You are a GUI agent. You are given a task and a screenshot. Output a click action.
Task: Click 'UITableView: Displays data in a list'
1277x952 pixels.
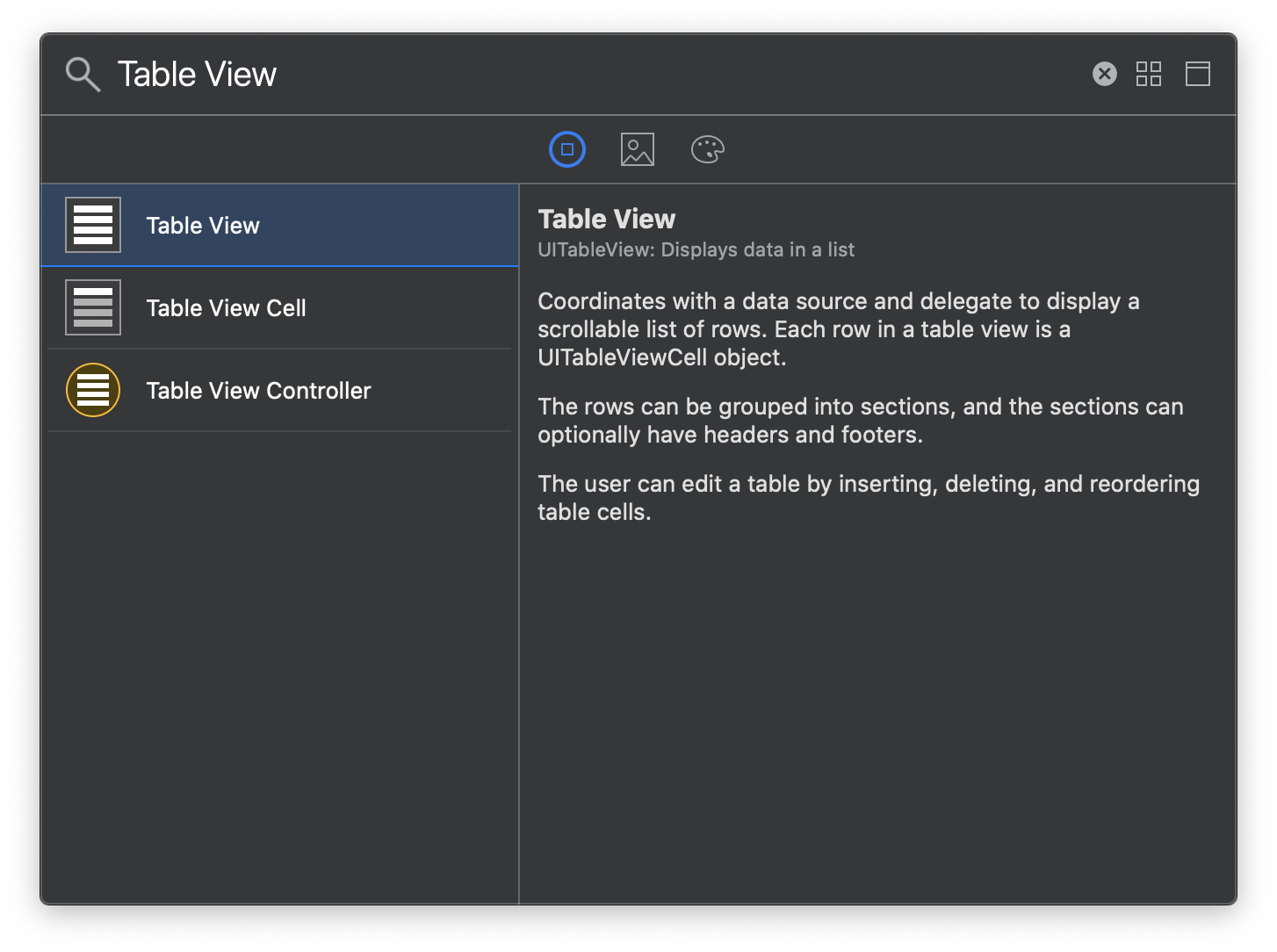(696, 250)
